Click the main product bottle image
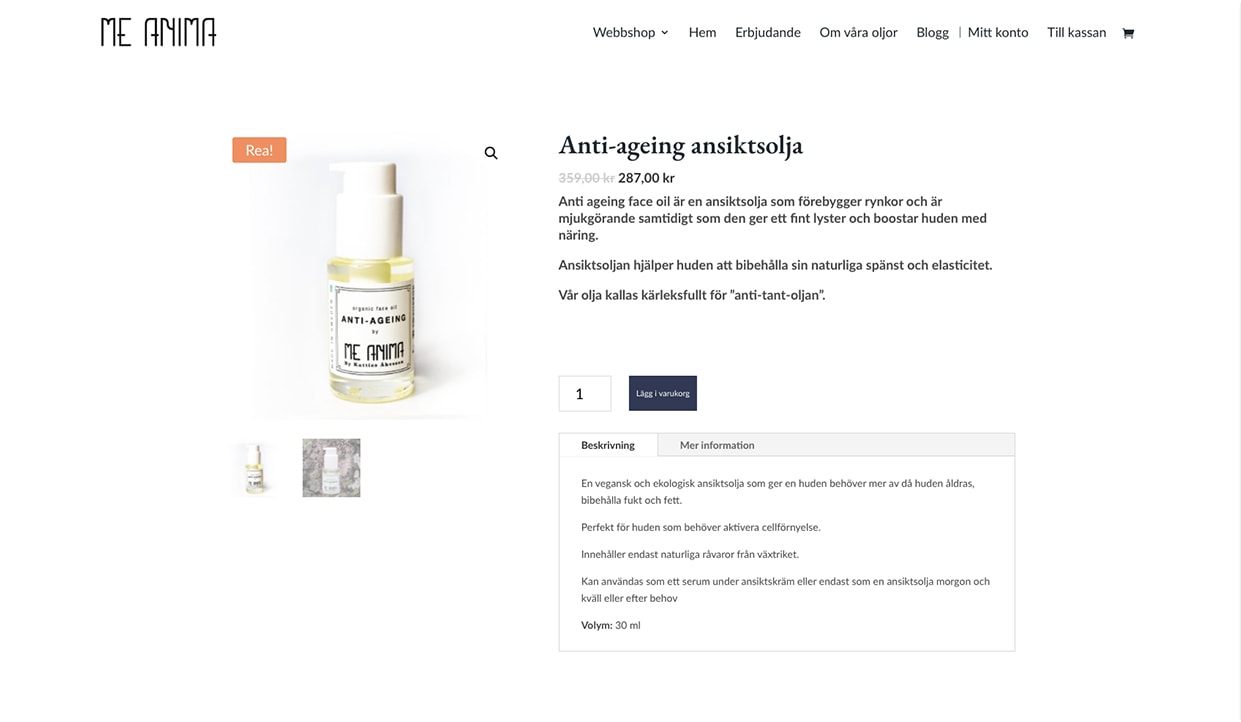 click(x=370, y=276)
